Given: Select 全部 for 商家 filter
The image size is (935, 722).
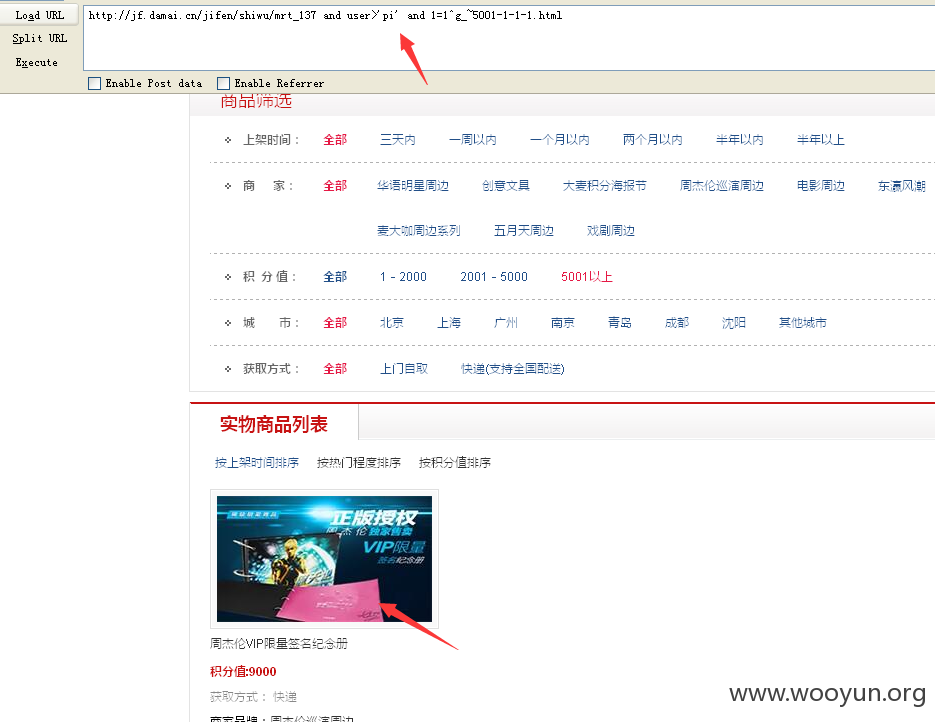Looking at the screenshot, I should (335, 185).
